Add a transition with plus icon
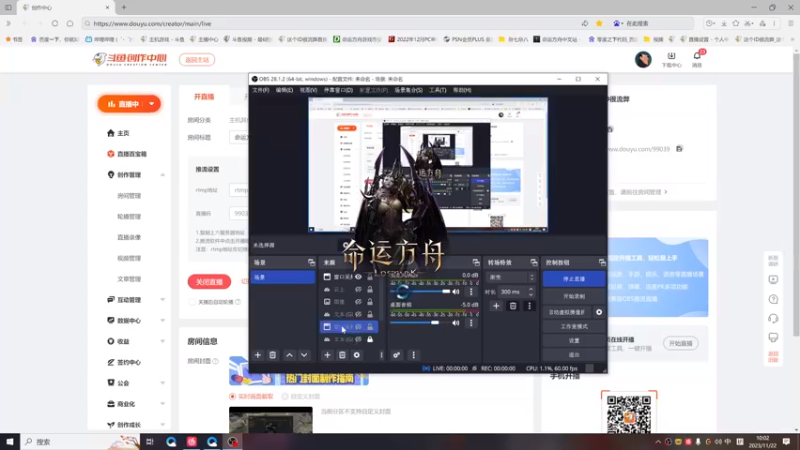Screen dimensions: 800x450 coord(496,306)
